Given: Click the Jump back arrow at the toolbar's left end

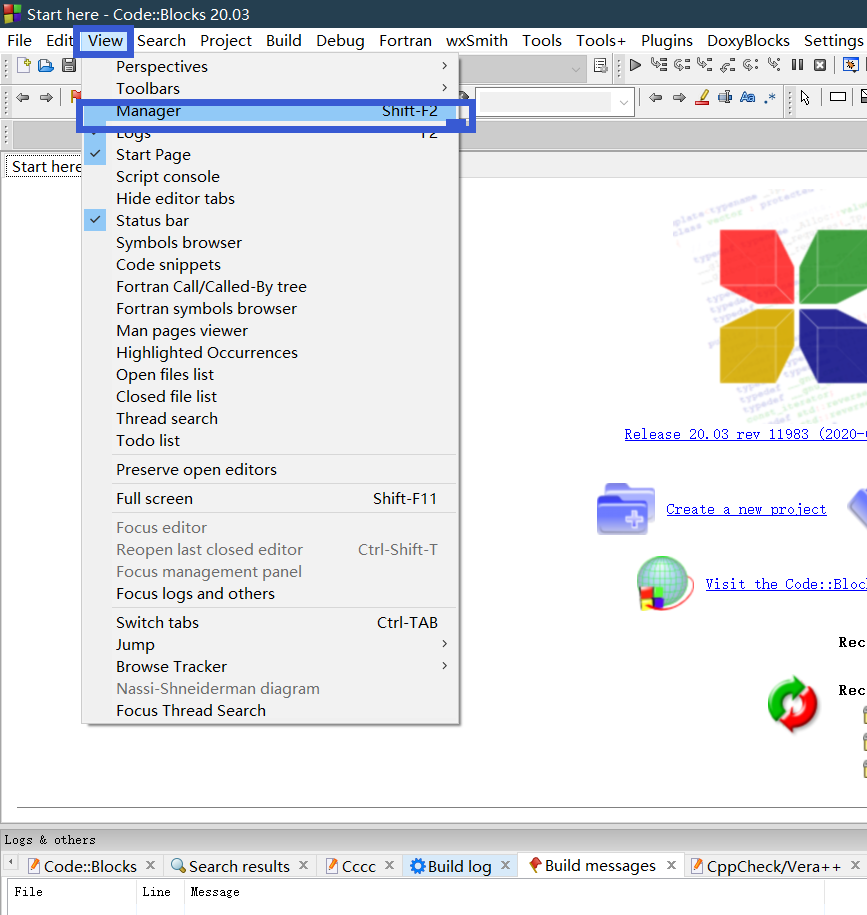Looking at the screenshot, I should click(x=23, y=97).
